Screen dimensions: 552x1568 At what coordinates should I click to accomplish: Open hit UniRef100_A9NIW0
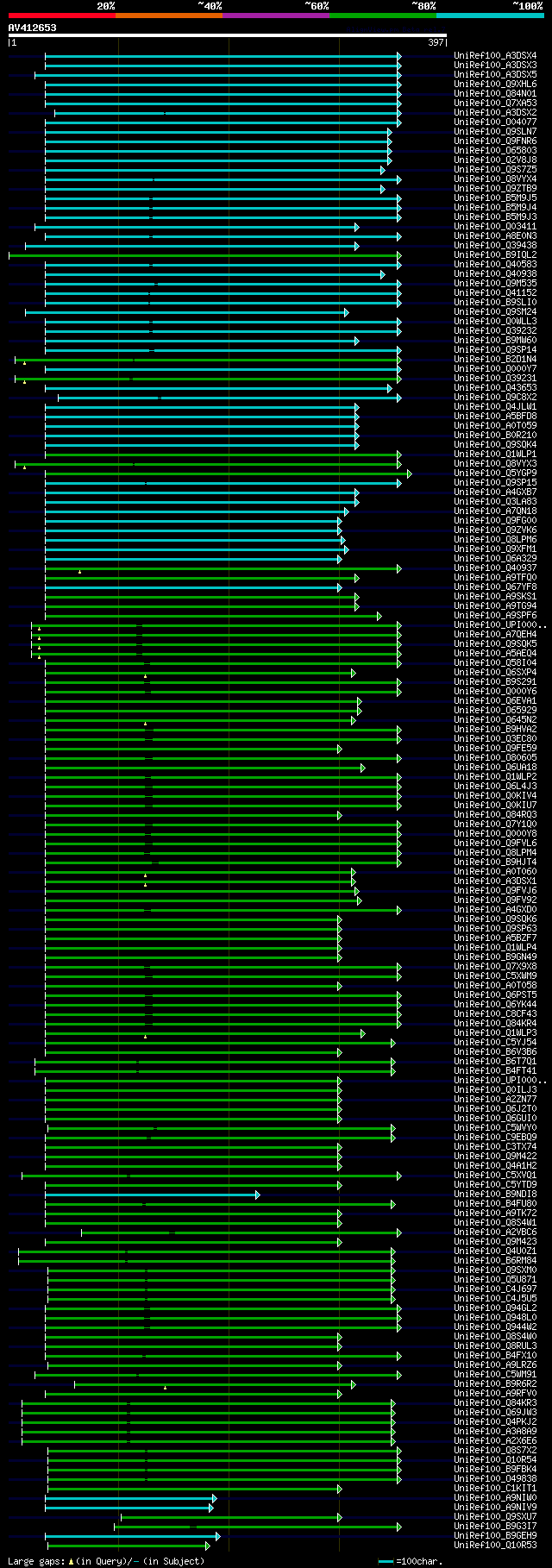495,1498
